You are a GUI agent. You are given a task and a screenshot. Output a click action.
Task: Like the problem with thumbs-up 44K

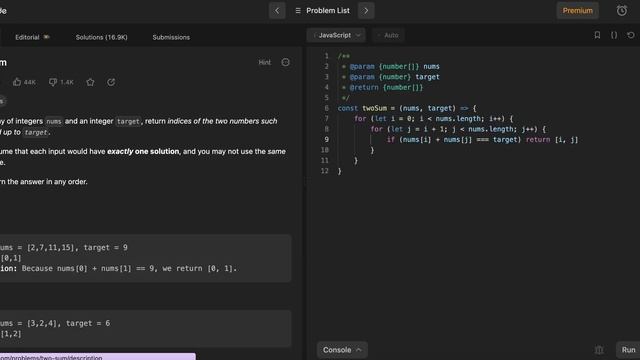click(24, 82)
